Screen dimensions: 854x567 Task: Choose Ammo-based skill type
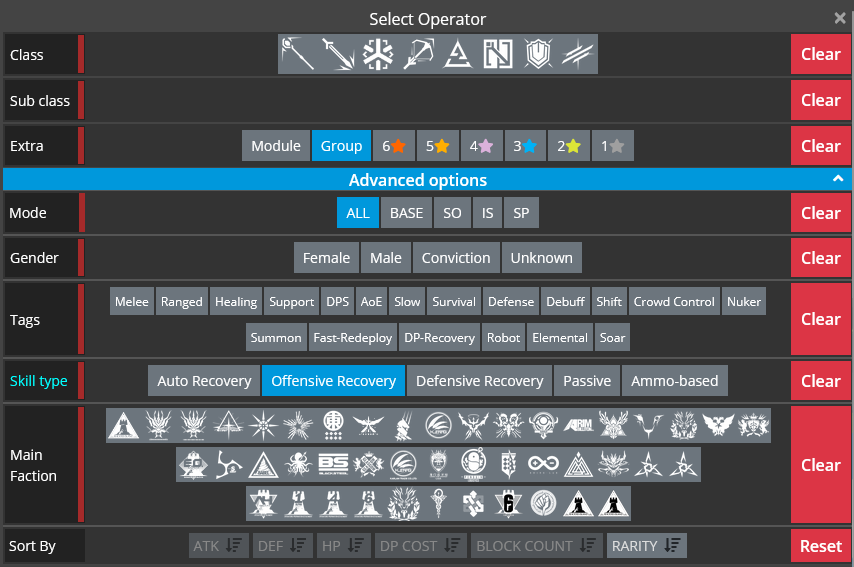click(x=675, y=381)
